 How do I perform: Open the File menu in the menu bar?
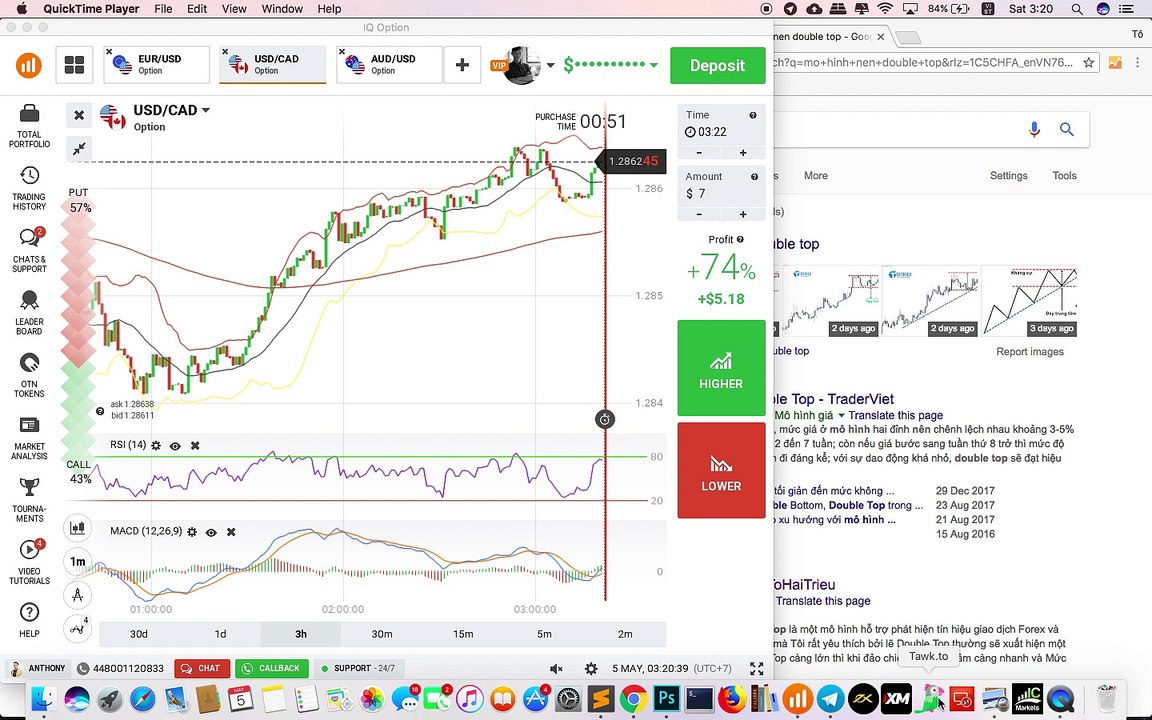pyautogui.click(x=163, y=9)
